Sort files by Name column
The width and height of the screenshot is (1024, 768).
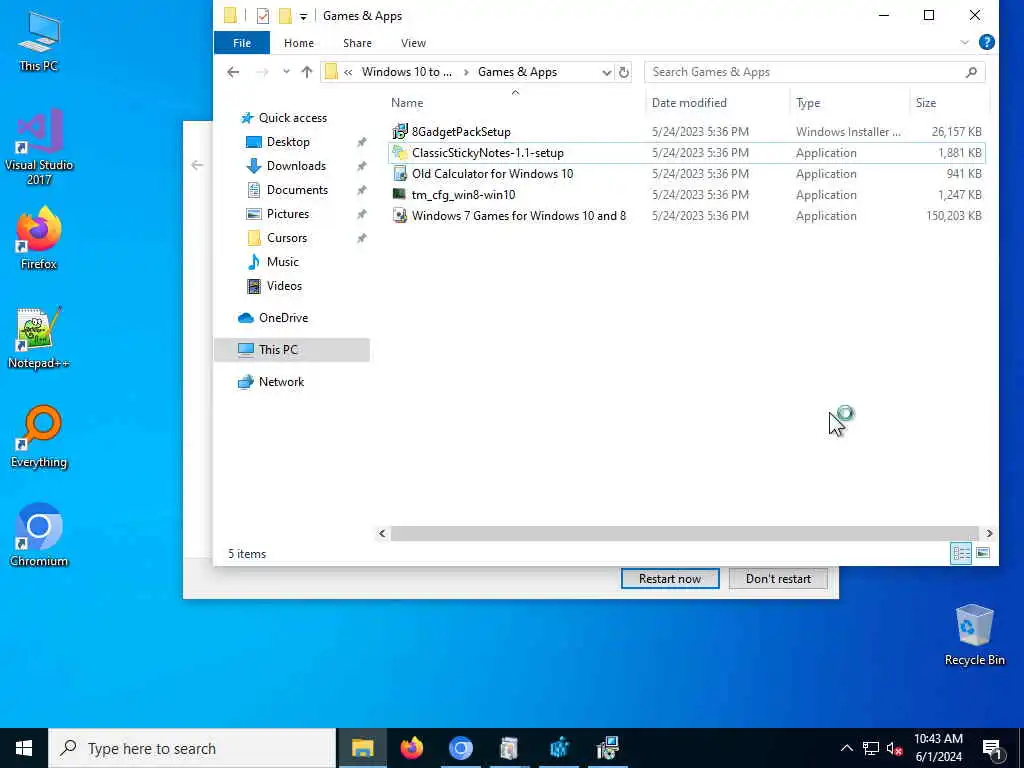tap(515, 103)
